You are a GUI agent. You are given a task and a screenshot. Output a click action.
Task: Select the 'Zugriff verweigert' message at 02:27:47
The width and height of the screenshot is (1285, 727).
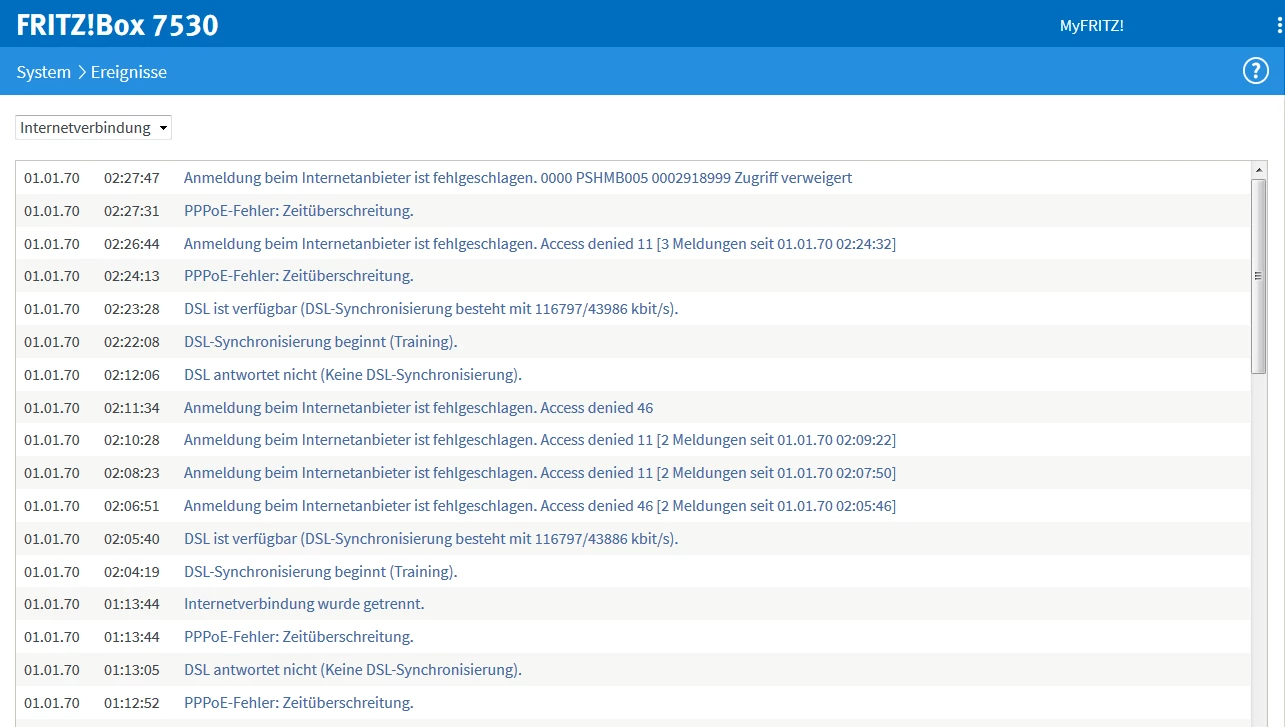tap(518, 178)
